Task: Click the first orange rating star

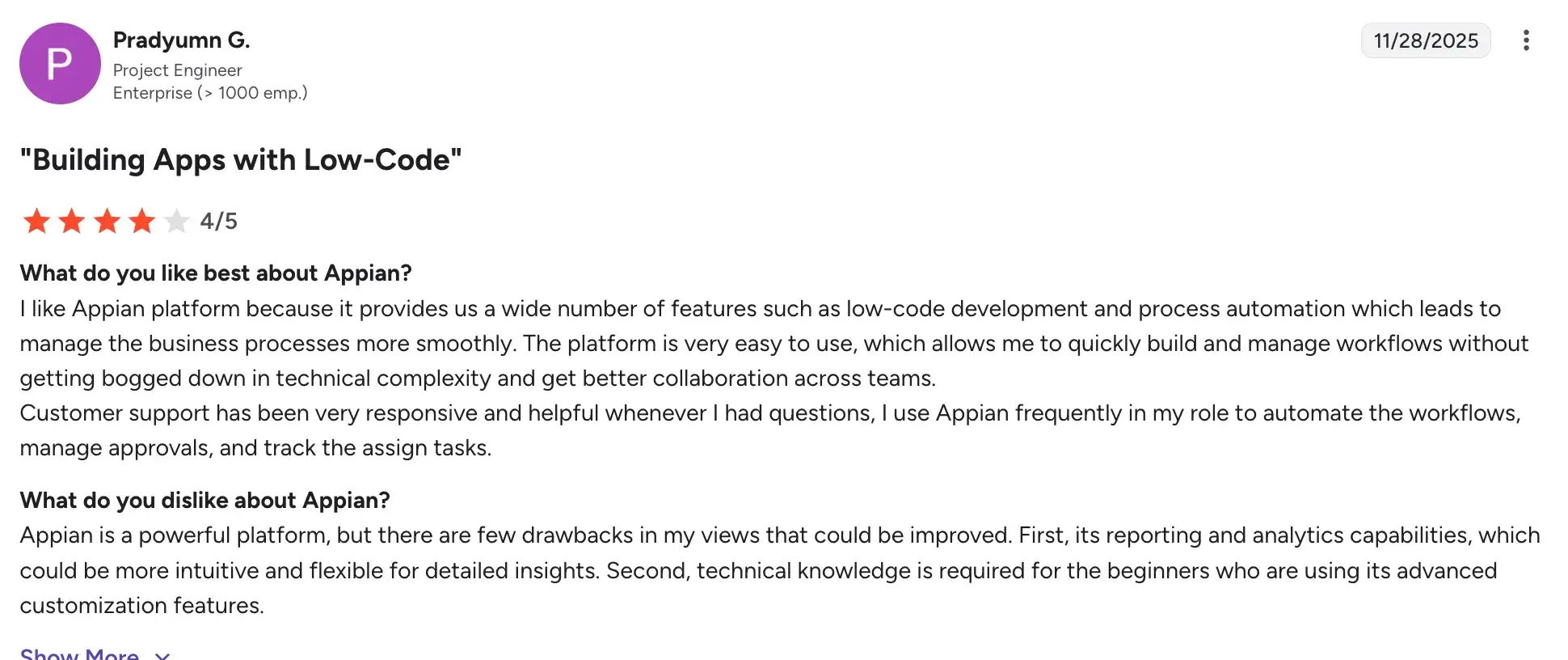Action: click(x=36, y=221)
